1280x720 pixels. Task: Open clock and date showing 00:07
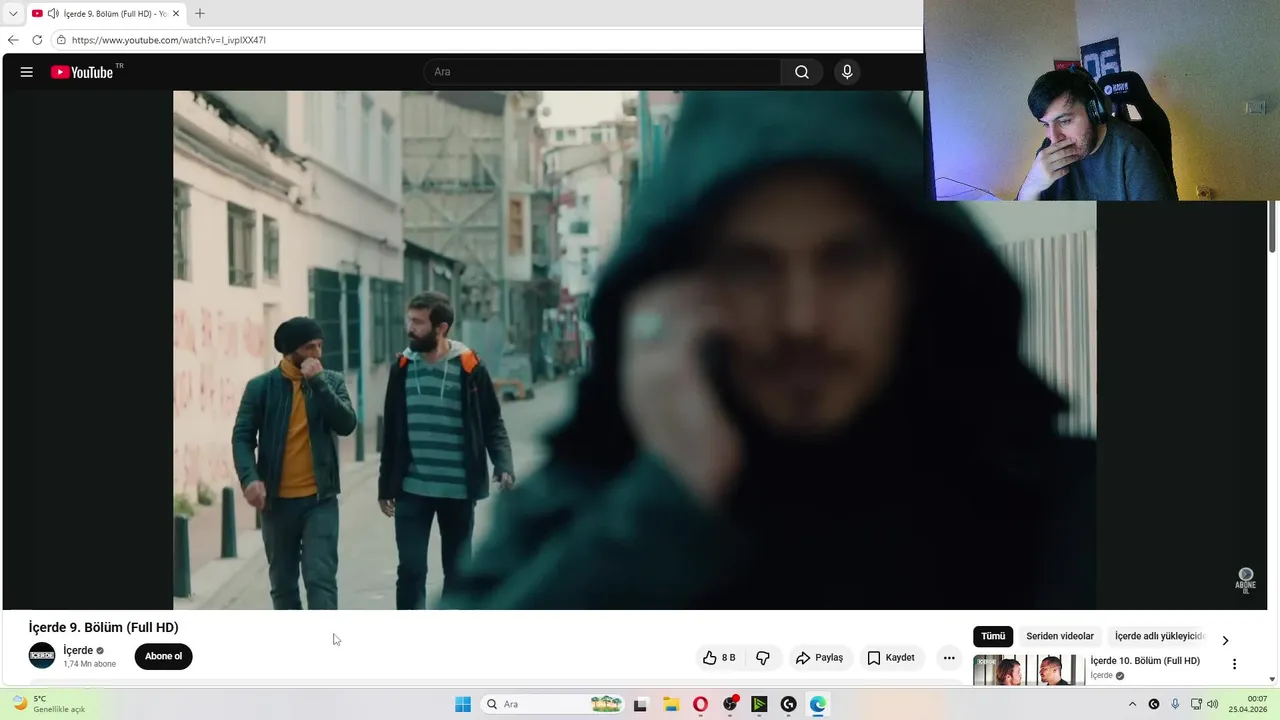(x=1249, y=704)
